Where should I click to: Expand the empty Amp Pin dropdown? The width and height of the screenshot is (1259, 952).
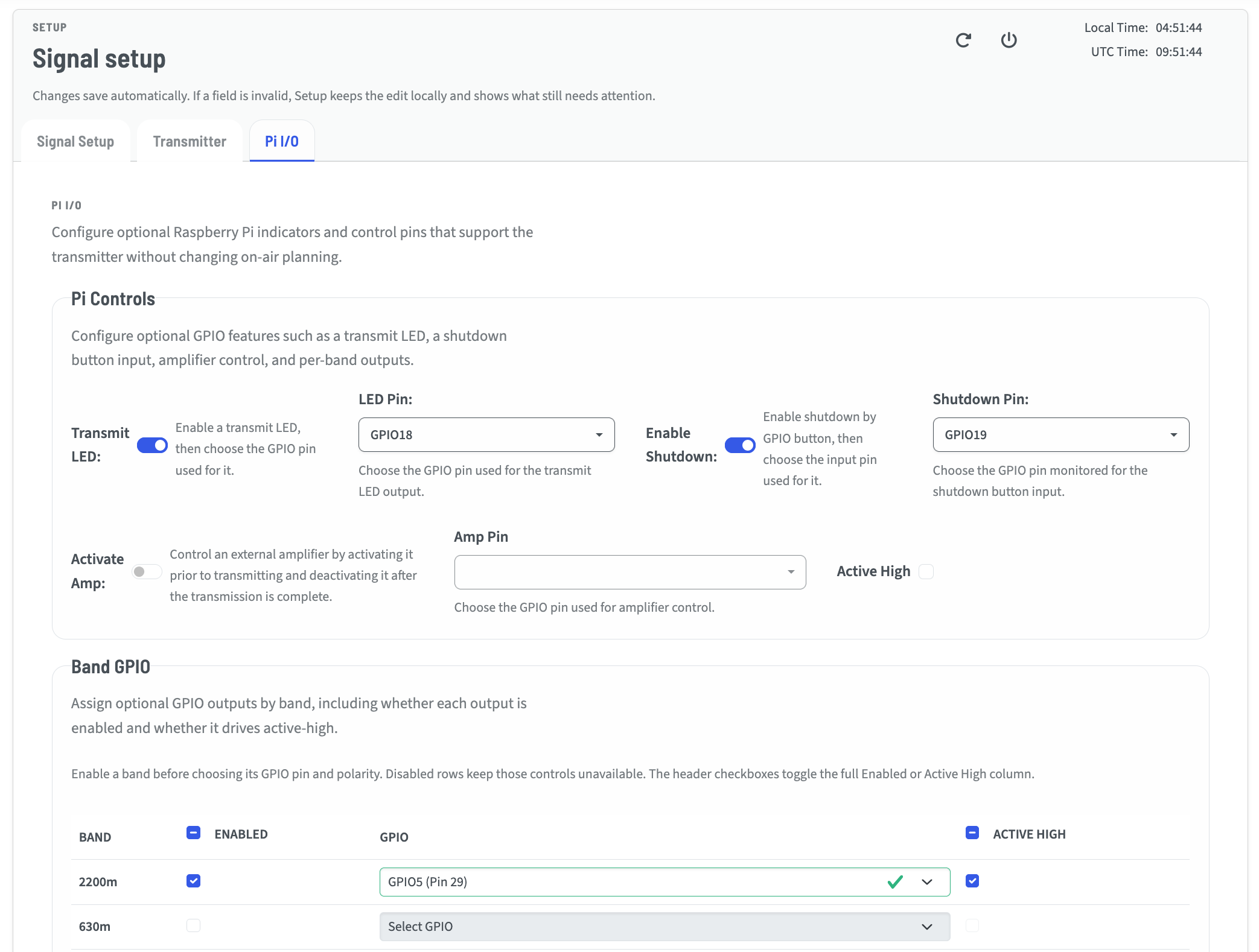coord(630,572)
